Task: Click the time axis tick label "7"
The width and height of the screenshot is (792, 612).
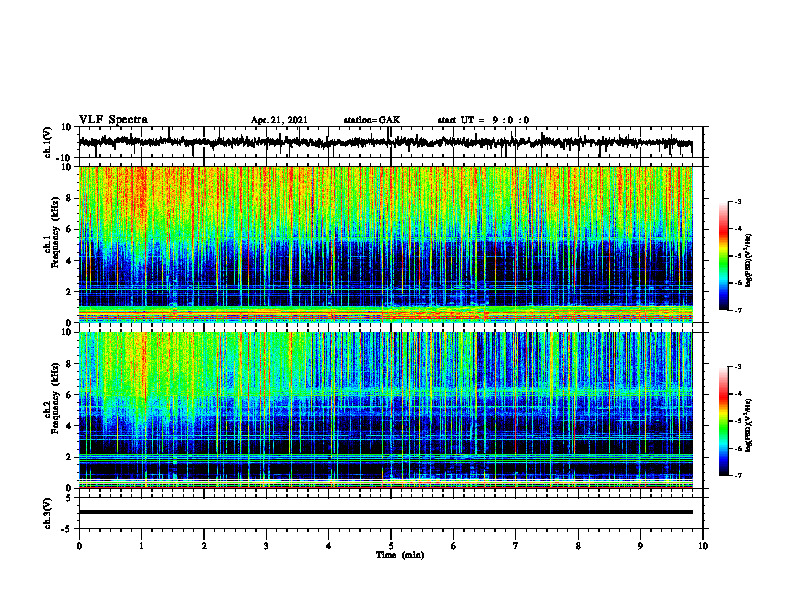Action: (x=516, y=546)
